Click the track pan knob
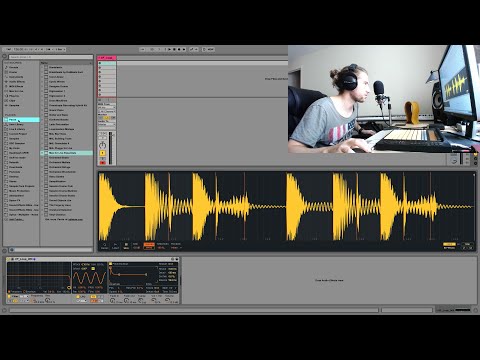The width and height of the screenshot is (480, 360). pos(102,145)
